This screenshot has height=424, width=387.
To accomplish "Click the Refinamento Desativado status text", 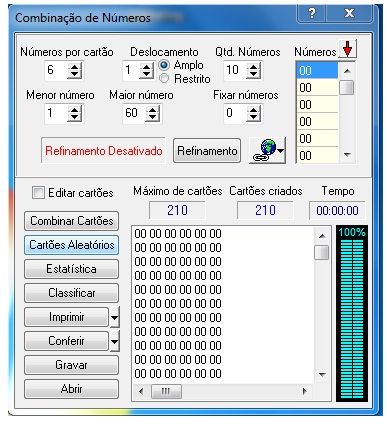I will [x=104, y=151].
